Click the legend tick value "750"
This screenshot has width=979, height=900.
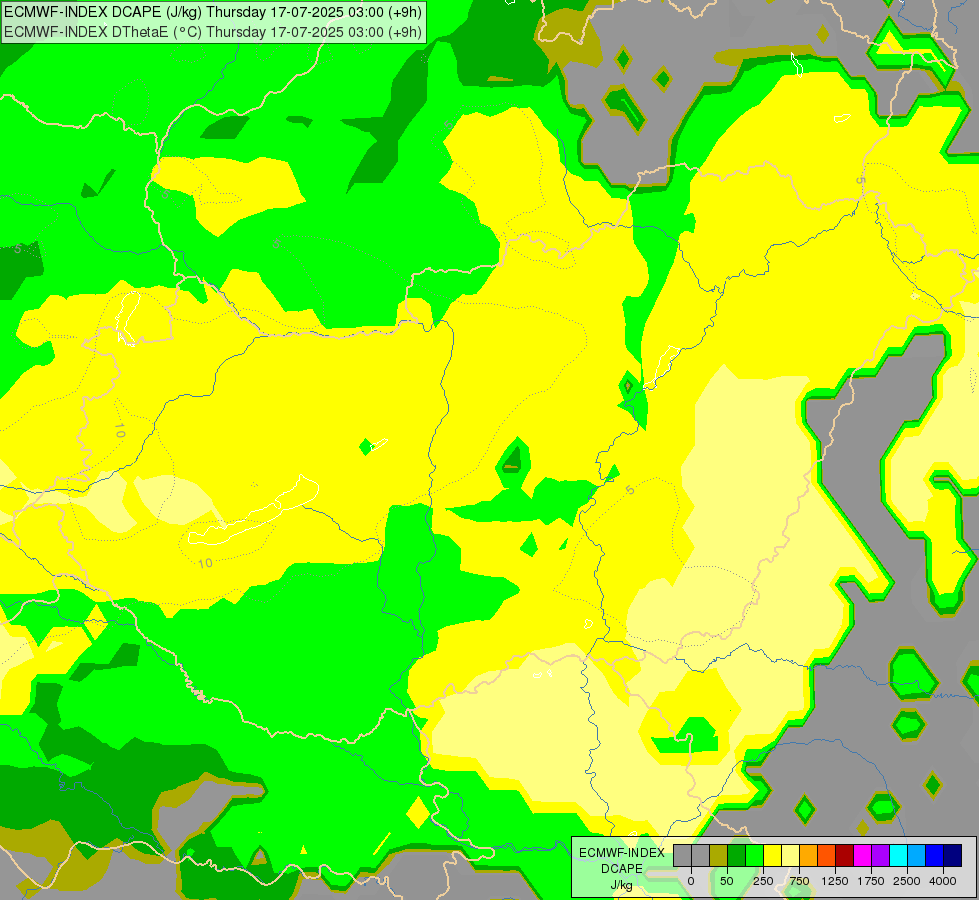click(799, 881)
